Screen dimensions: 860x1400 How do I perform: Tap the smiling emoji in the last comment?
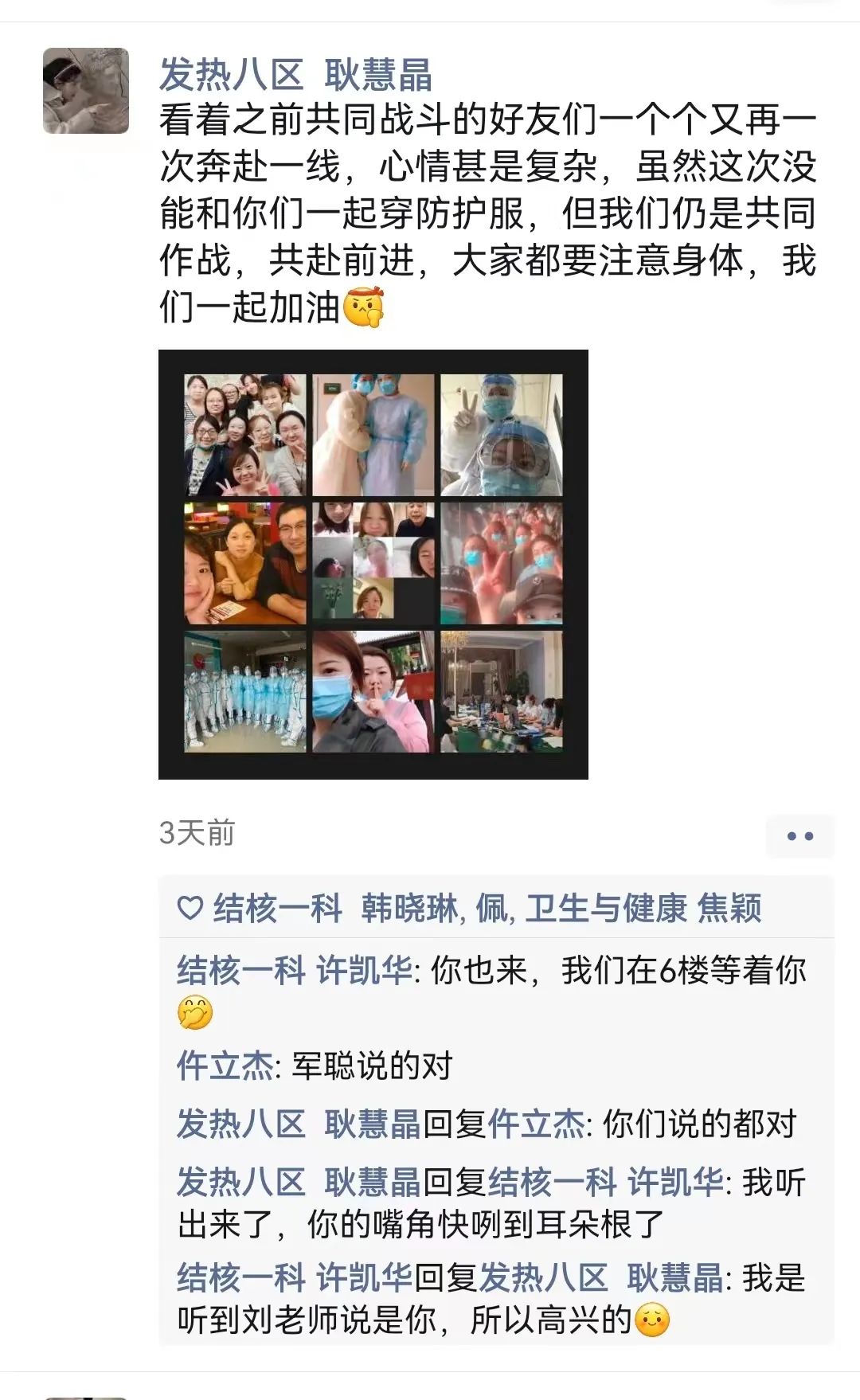tap(651, 1320)
